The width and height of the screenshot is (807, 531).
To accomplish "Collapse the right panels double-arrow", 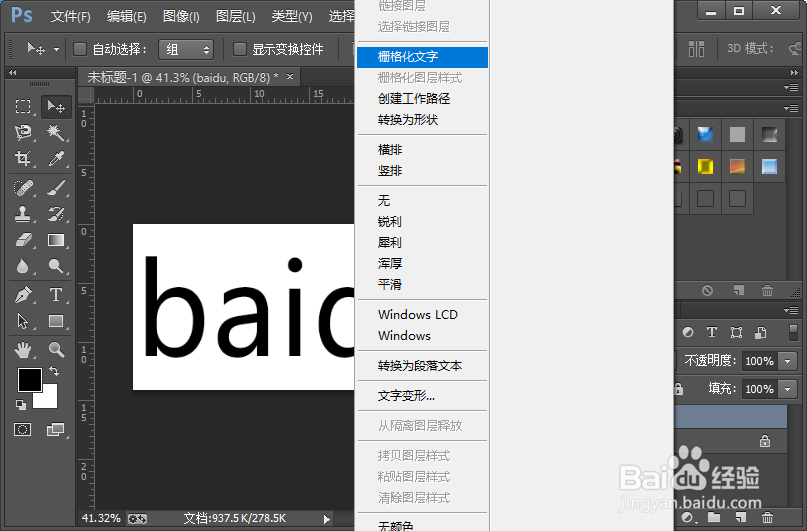I will [794, 73].
